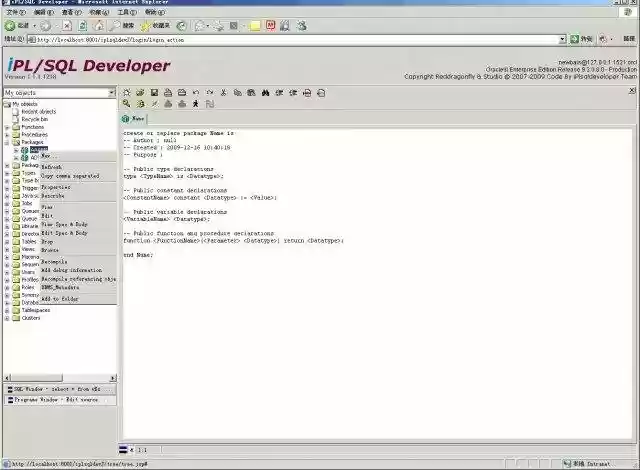Open the IE Tools menu (工具)
This screenshot has height=470, width=640.
pyautogui.click(x=127, y=13)
